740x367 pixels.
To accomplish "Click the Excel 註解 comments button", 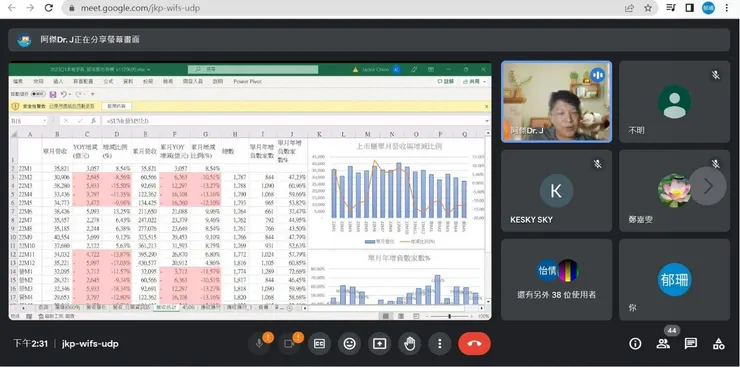I will click(446, 82).
